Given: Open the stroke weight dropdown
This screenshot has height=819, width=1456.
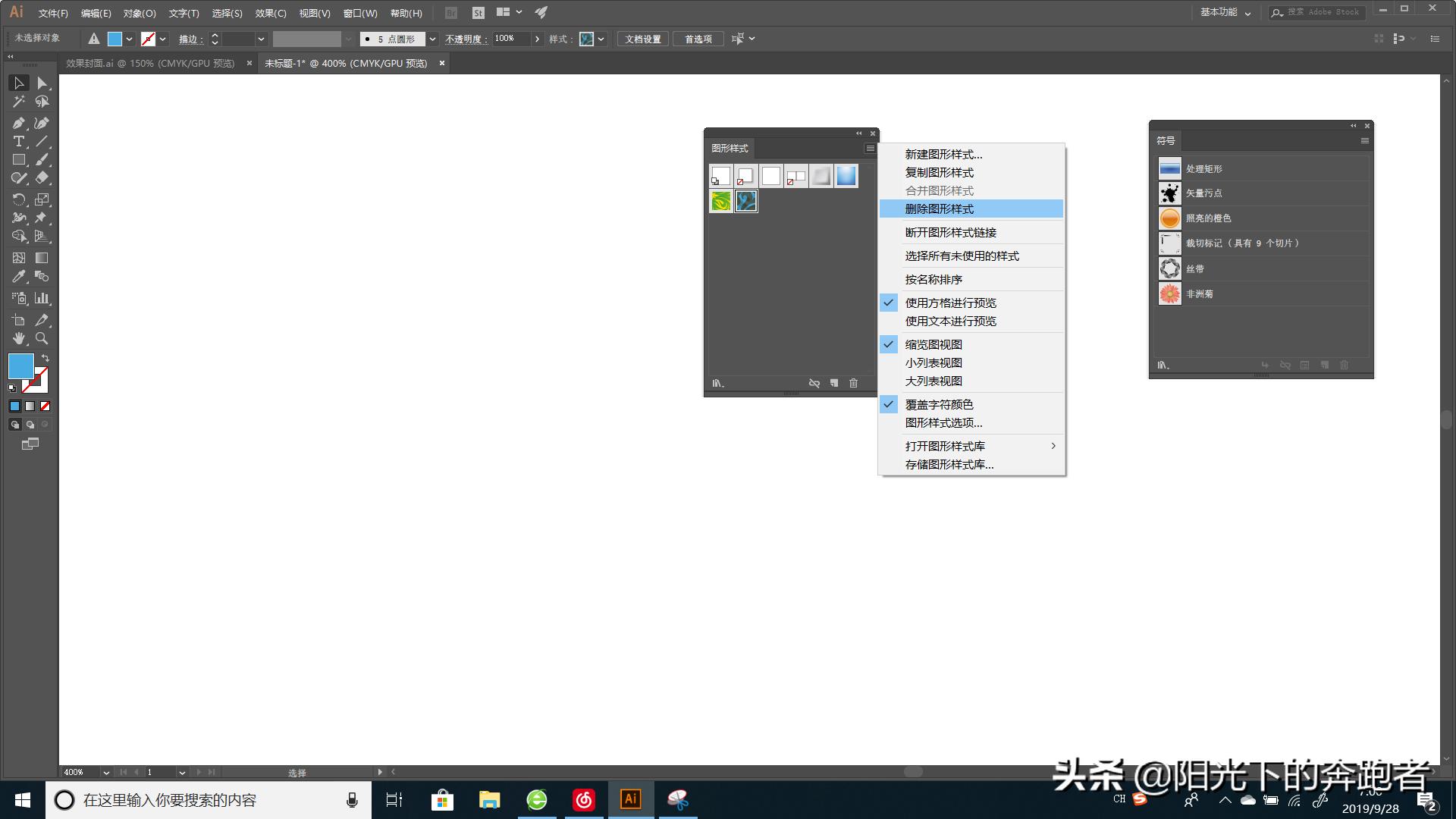Looking at the screenshot, I should [262, 39].
